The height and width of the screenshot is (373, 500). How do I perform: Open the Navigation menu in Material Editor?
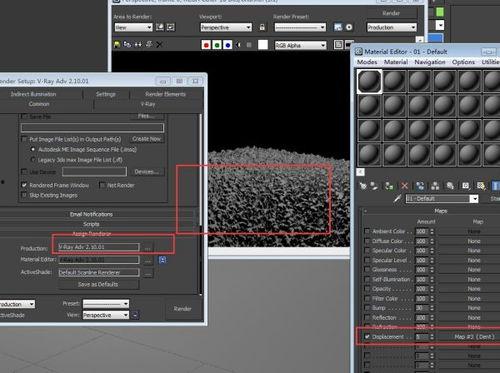(430, 62)
